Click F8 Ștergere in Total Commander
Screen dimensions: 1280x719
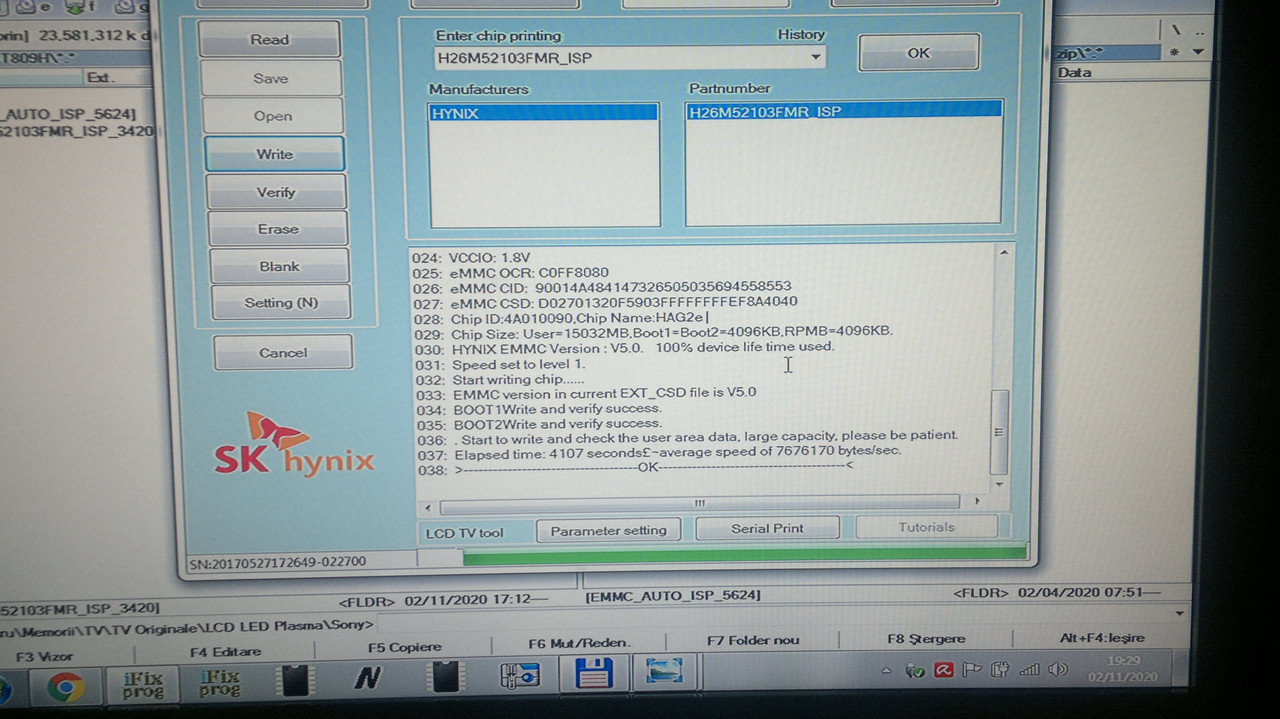[926, 638]
